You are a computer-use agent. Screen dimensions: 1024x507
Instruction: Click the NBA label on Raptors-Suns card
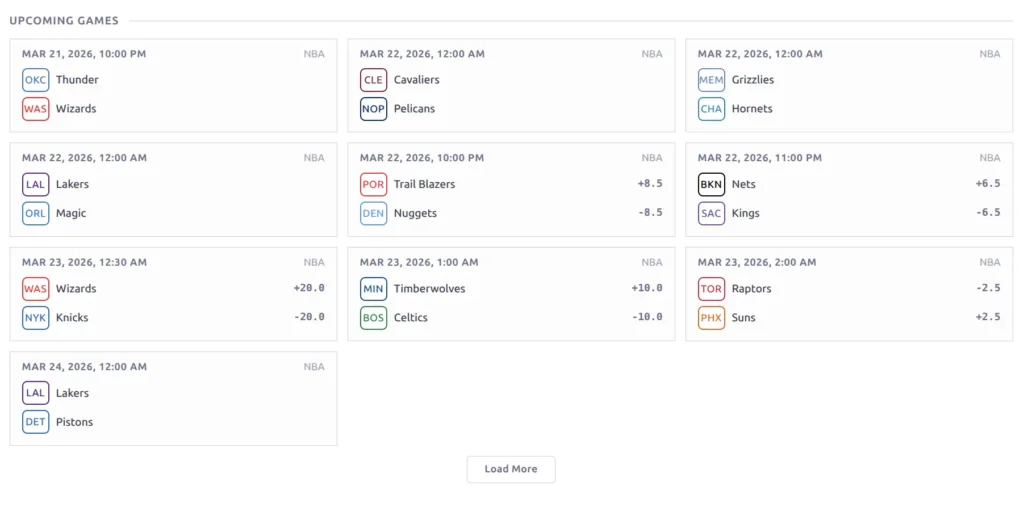tap(989, 263)
